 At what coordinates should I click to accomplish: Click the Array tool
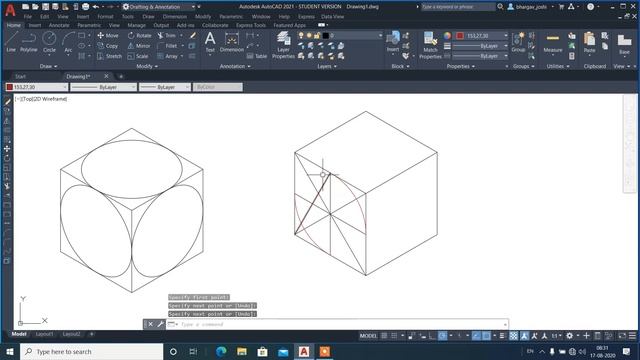click(167, 56)
